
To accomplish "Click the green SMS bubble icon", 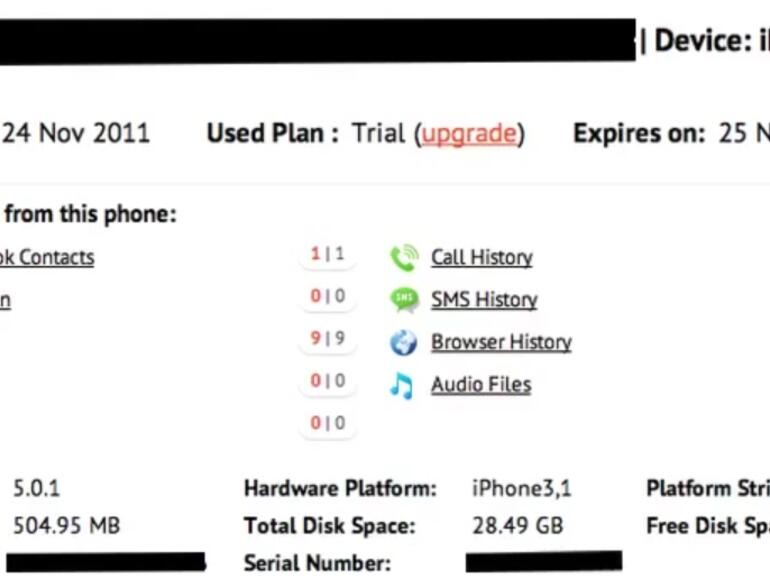I will pos(404,300).
